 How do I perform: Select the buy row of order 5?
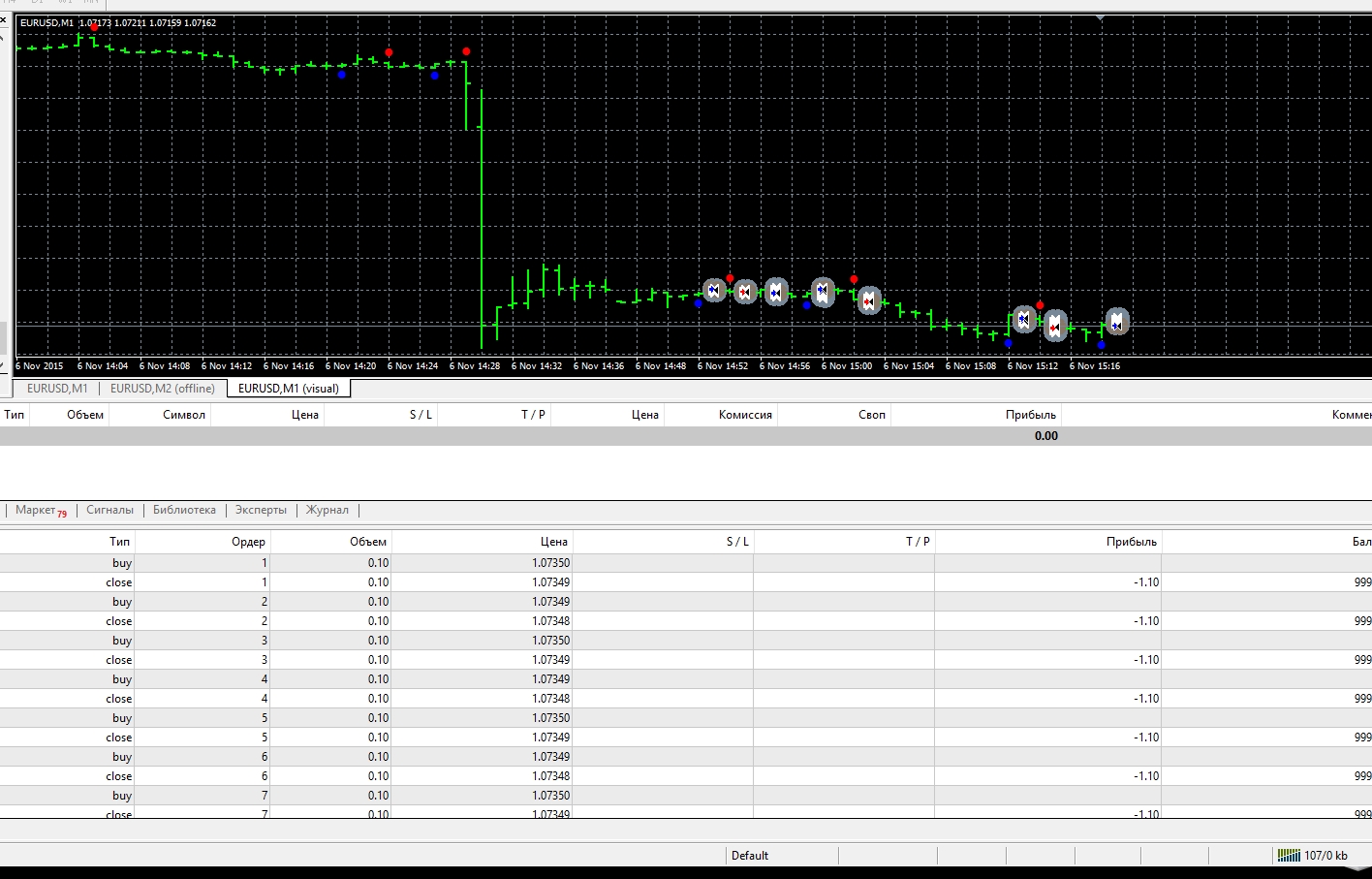(x=686, y=718)
